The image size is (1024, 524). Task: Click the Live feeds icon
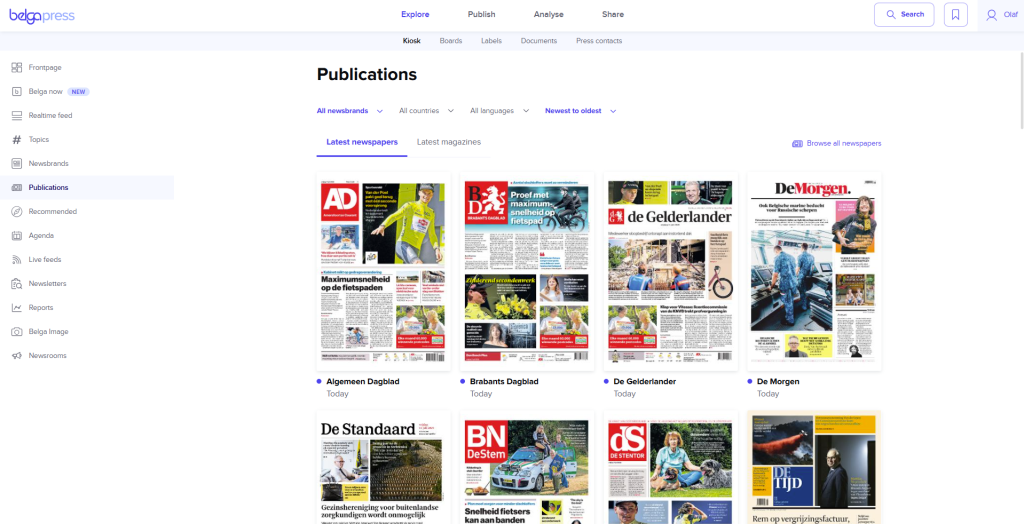click(17, 260)
